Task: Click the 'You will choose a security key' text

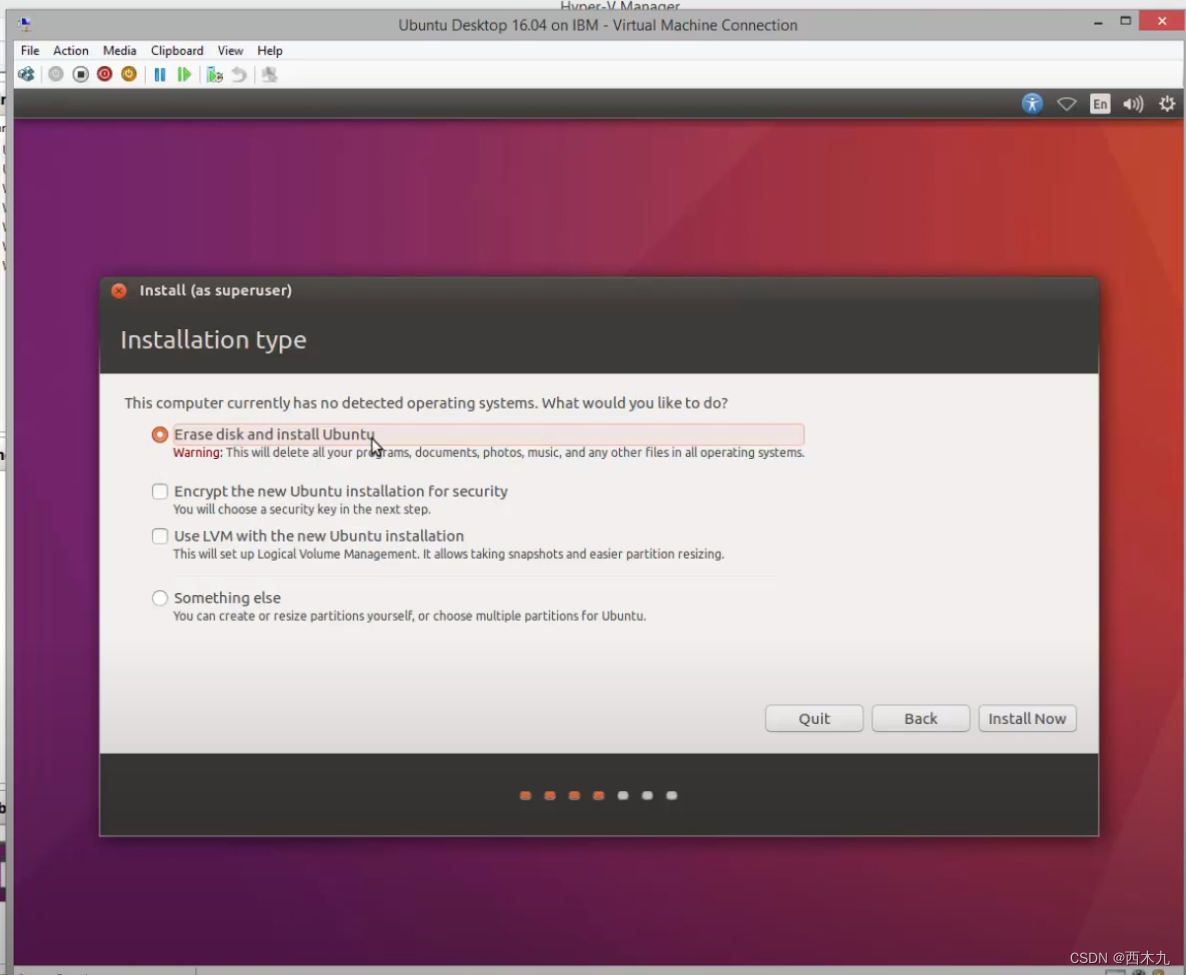Action: [302, 510]
